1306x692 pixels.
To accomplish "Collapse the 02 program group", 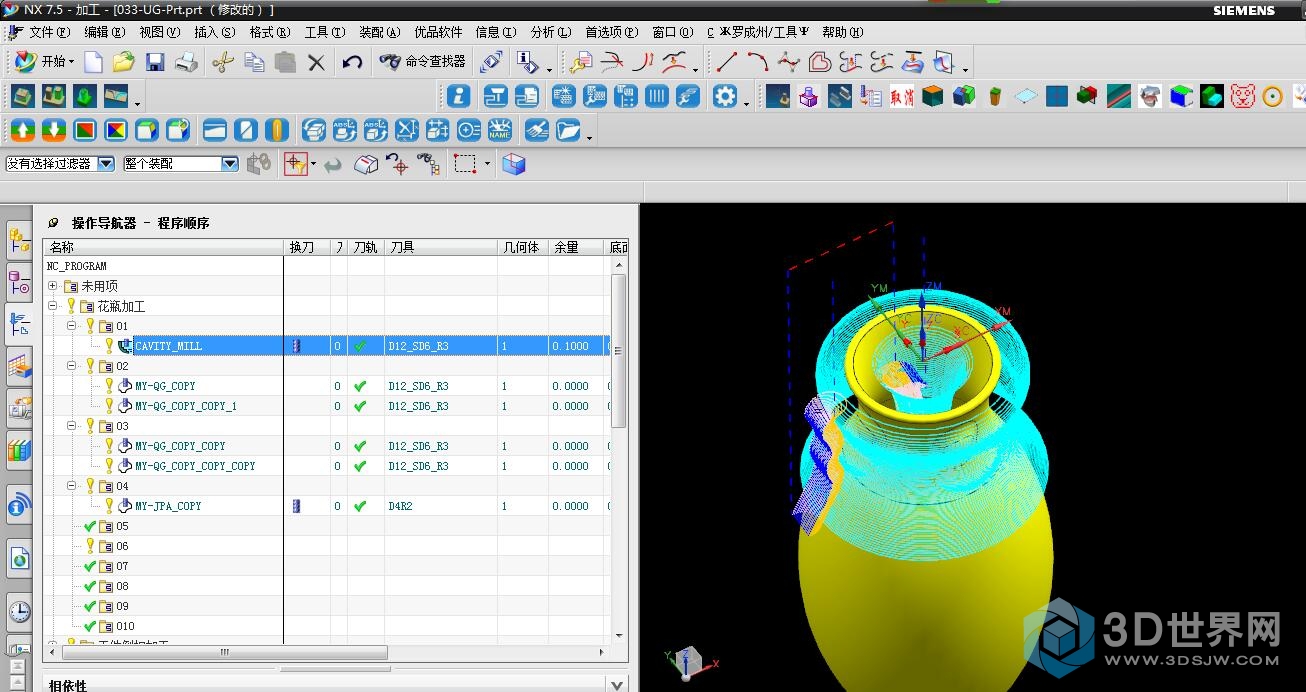I will (x=71, y=366).
